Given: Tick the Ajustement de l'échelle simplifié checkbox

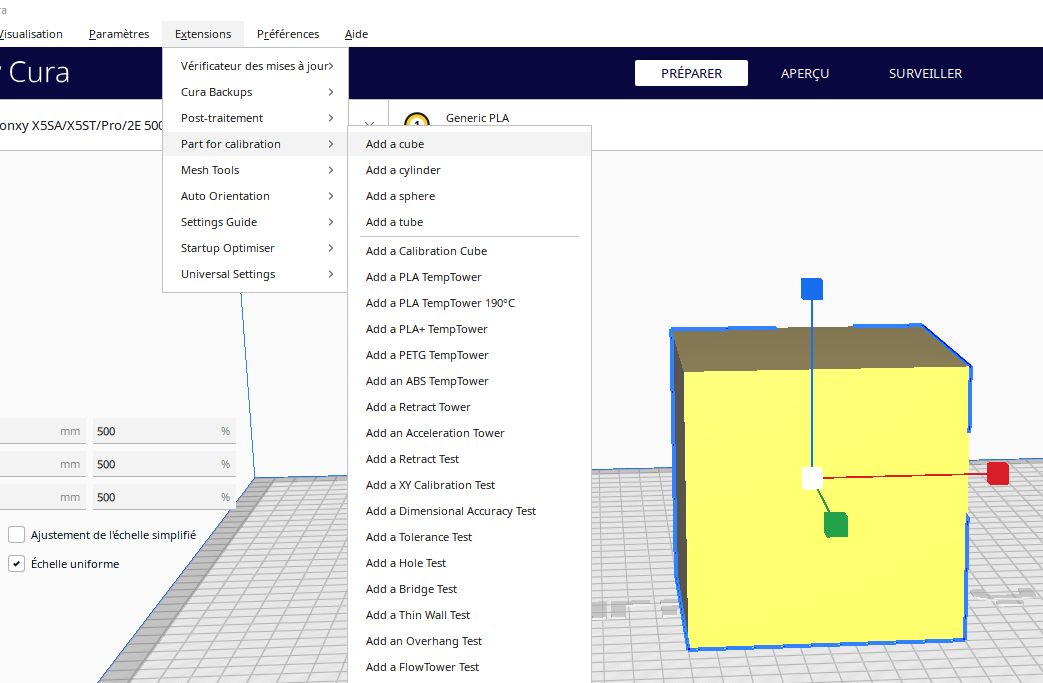Looking at the screenshot, I should (17, 535).
